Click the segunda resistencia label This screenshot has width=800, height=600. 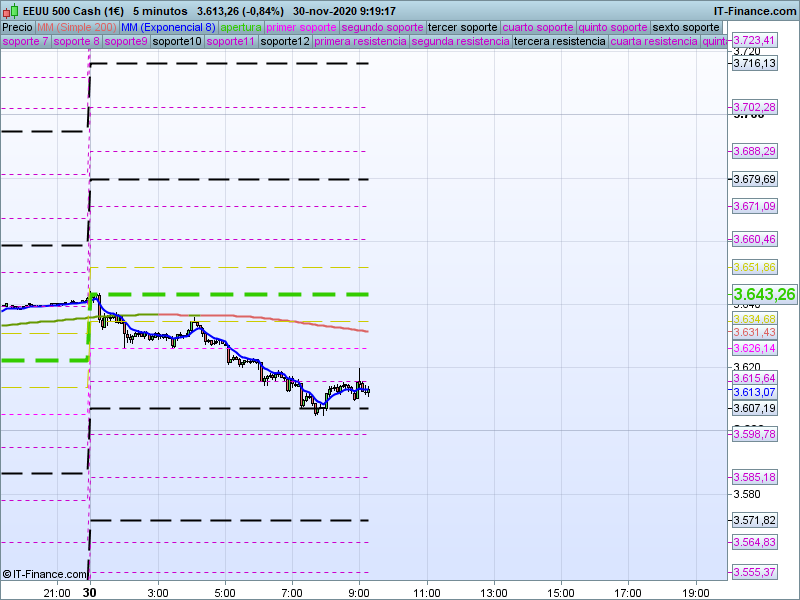click(460, 41)
